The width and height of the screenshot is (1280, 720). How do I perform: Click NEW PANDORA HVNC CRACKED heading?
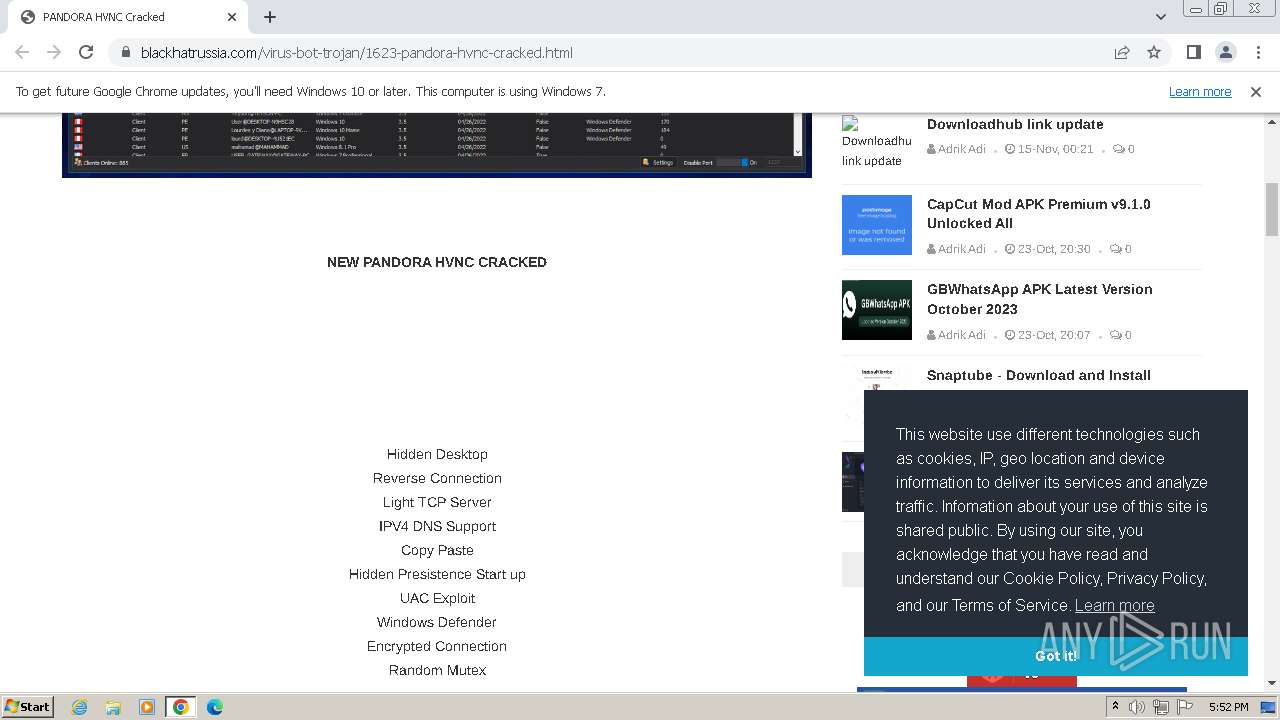coord(437,262)
